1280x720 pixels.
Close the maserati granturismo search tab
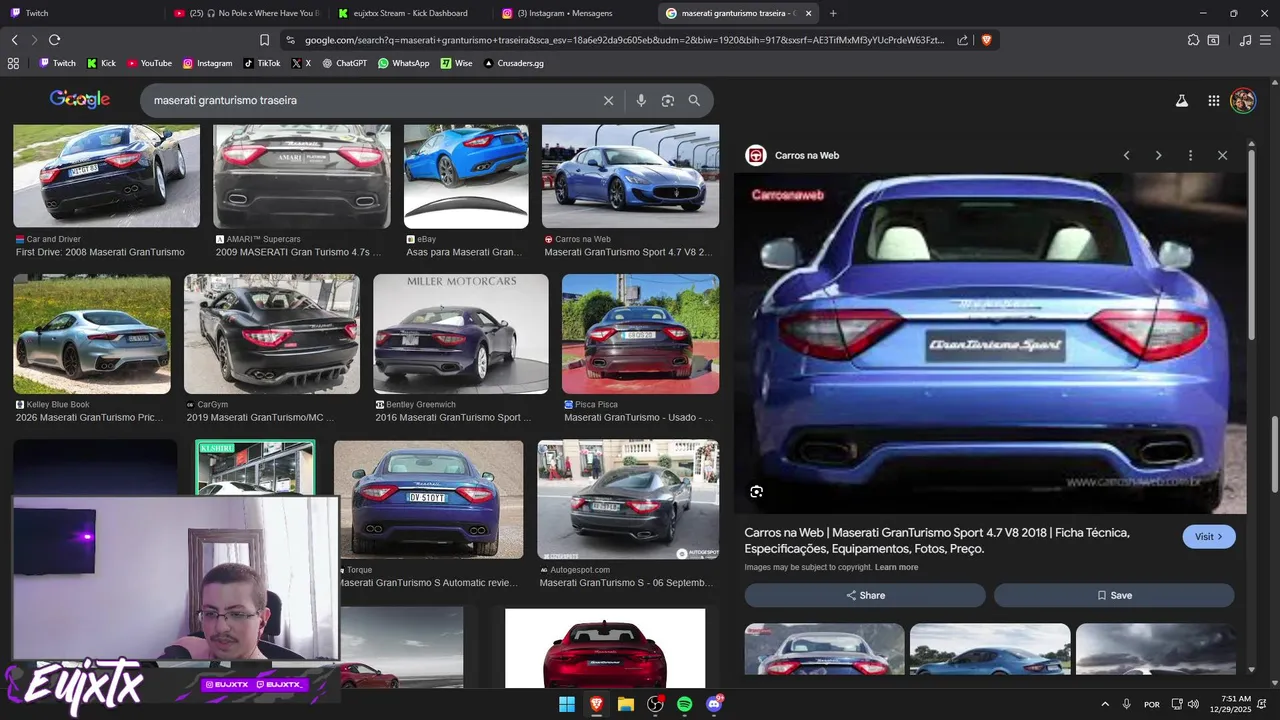[x=808, y=13]
